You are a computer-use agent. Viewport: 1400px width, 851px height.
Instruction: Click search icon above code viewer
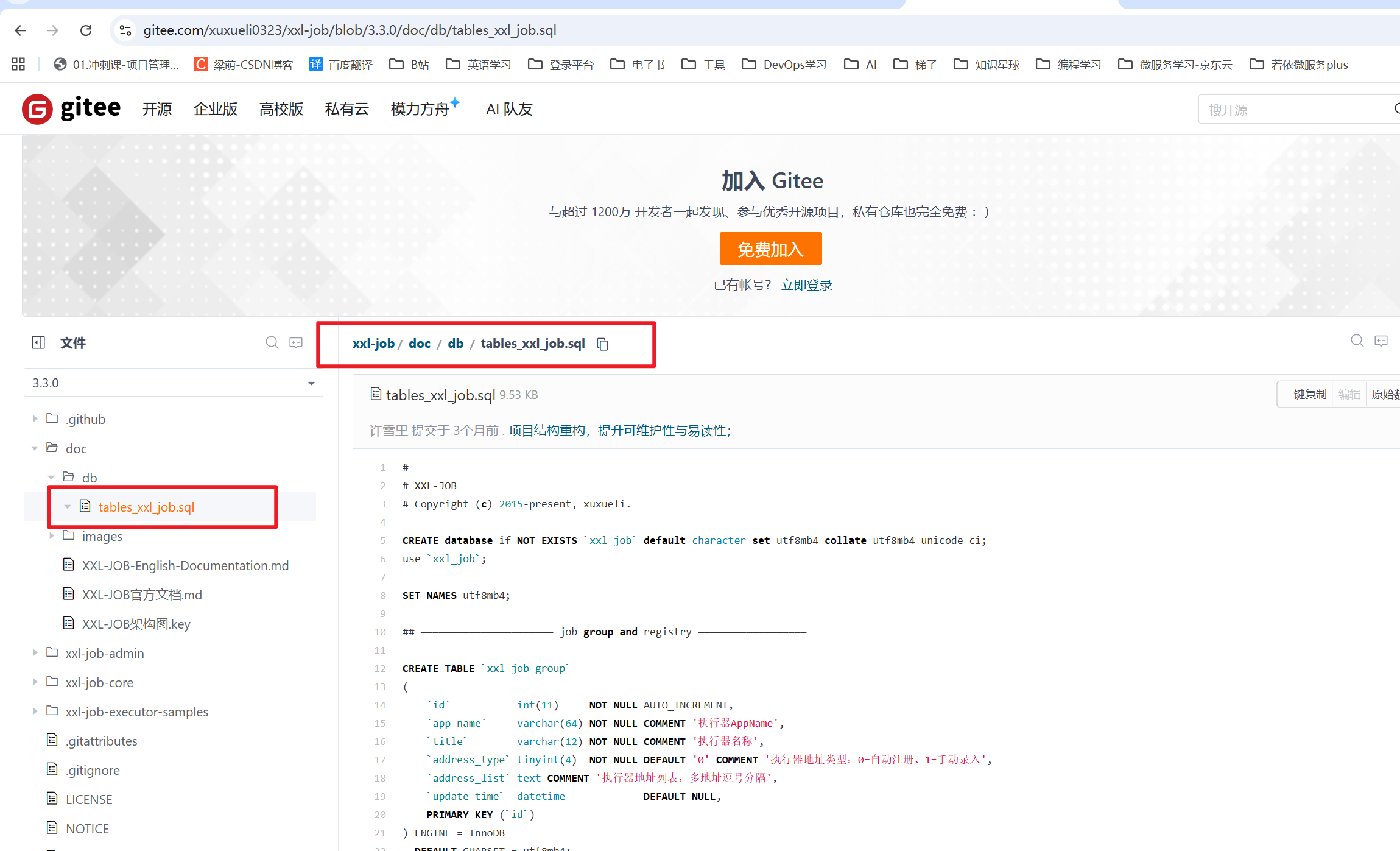[1357, 341]
